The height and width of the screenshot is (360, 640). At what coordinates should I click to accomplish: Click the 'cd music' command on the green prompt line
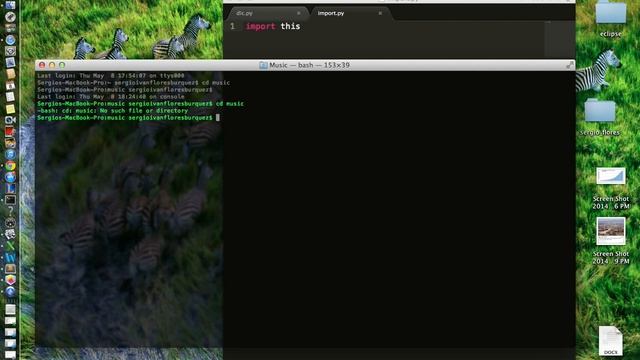230,104
